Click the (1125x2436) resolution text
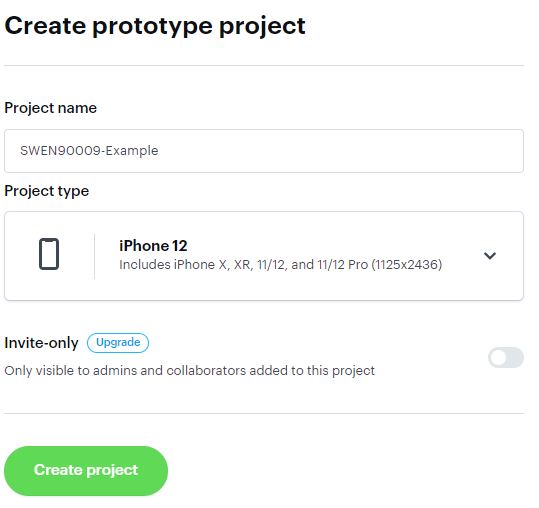This screenshot has height=508, width=539. pos(407,265)
